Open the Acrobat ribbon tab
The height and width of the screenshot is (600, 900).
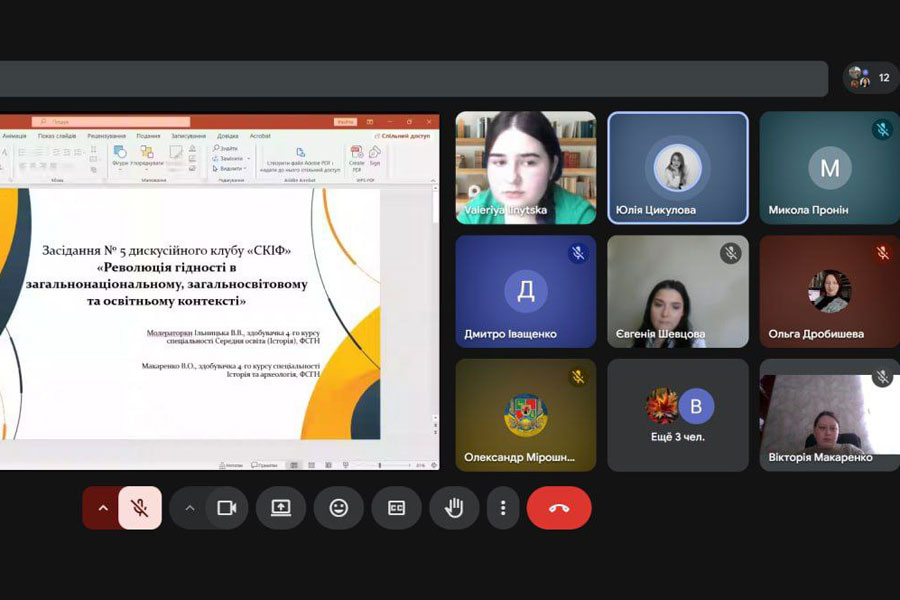[x=260, y=136]
